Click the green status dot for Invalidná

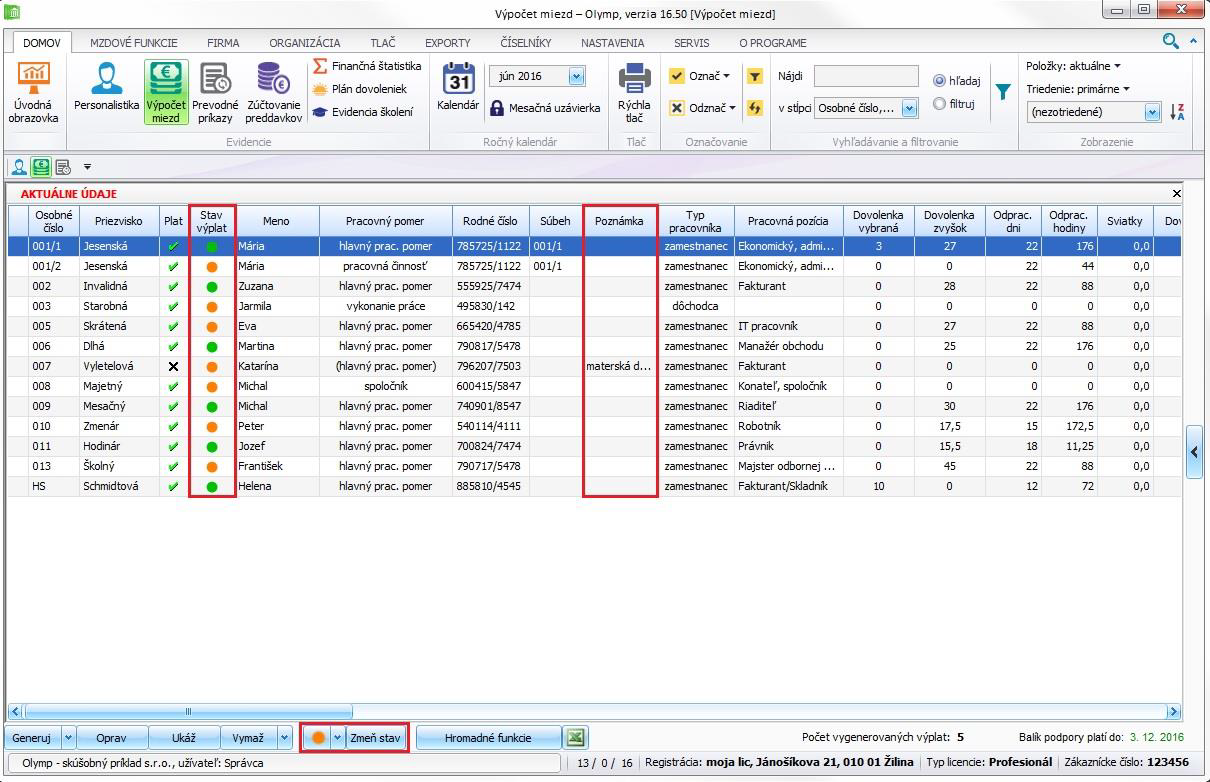point(211,286)
